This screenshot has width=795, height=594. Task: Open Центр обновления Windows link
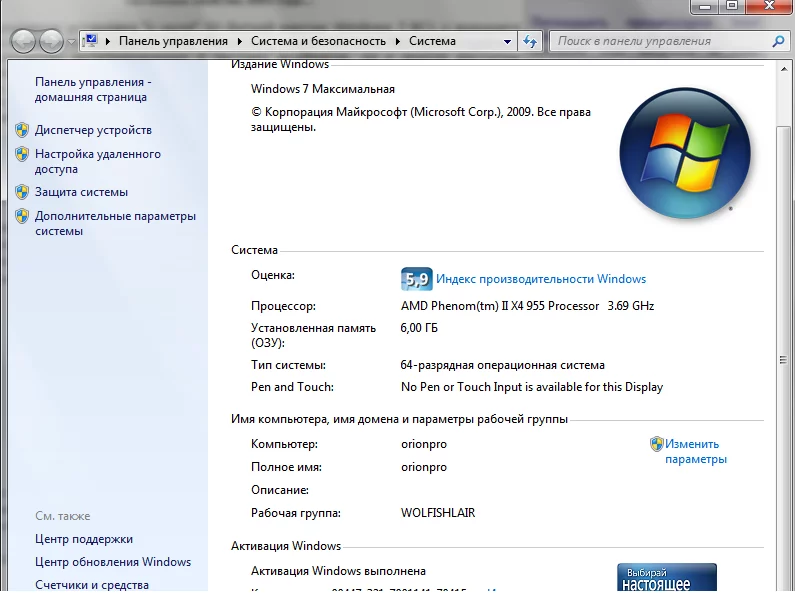tap(113, 562)
